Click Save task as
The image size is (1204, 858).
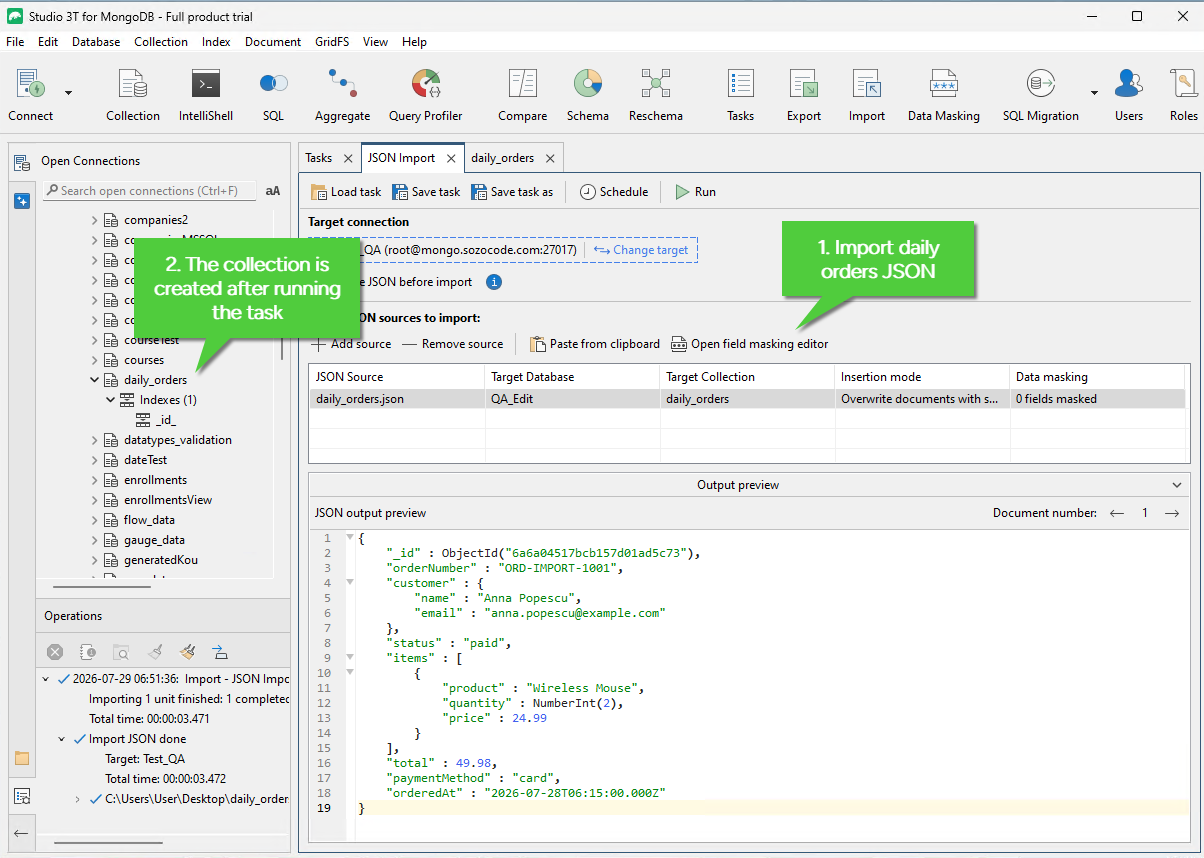pyautogui.click(x=512, y=192)
